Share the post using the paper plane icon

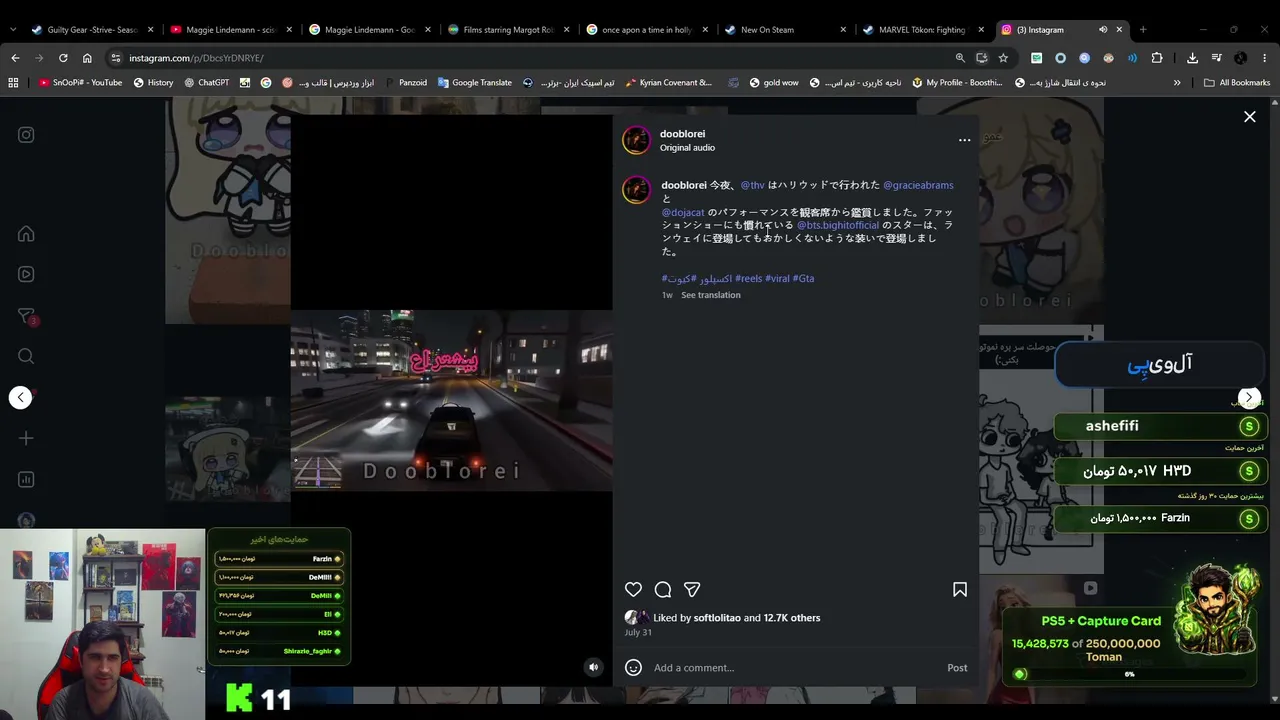point(692,590)
